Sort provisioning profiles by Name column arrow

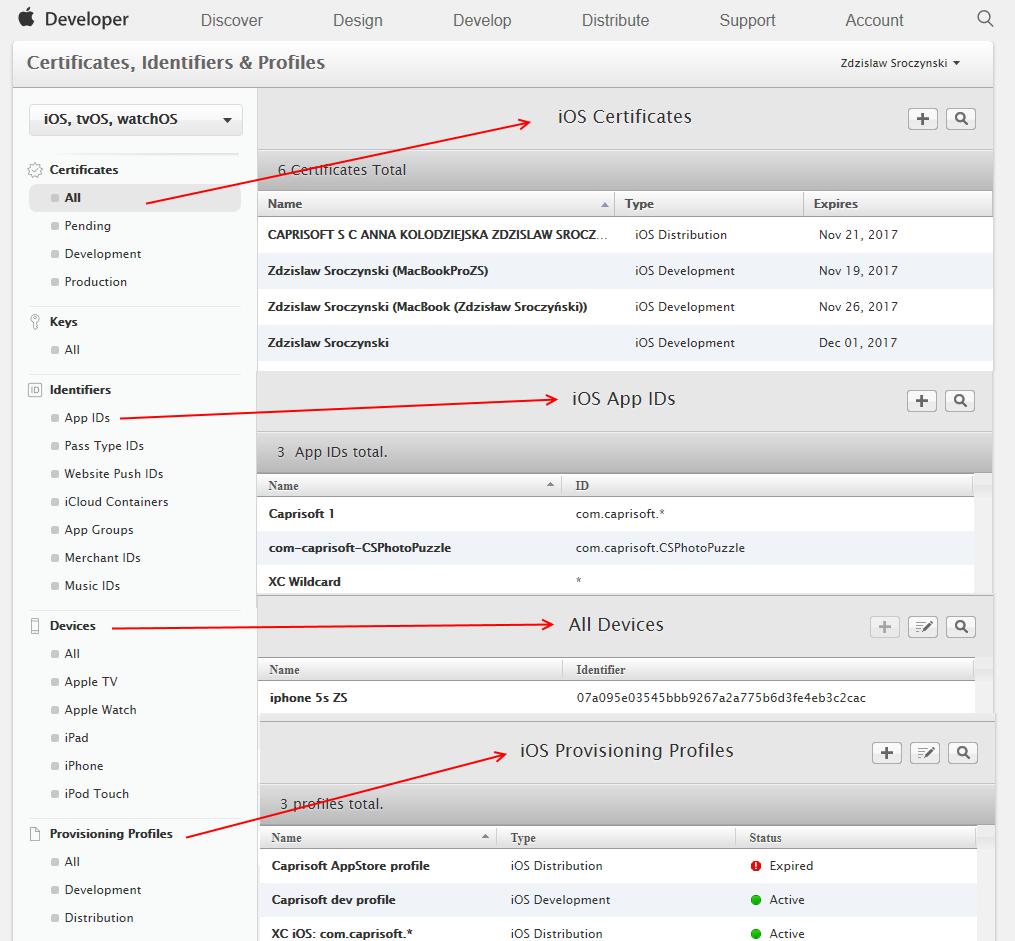tap(485, 837)
